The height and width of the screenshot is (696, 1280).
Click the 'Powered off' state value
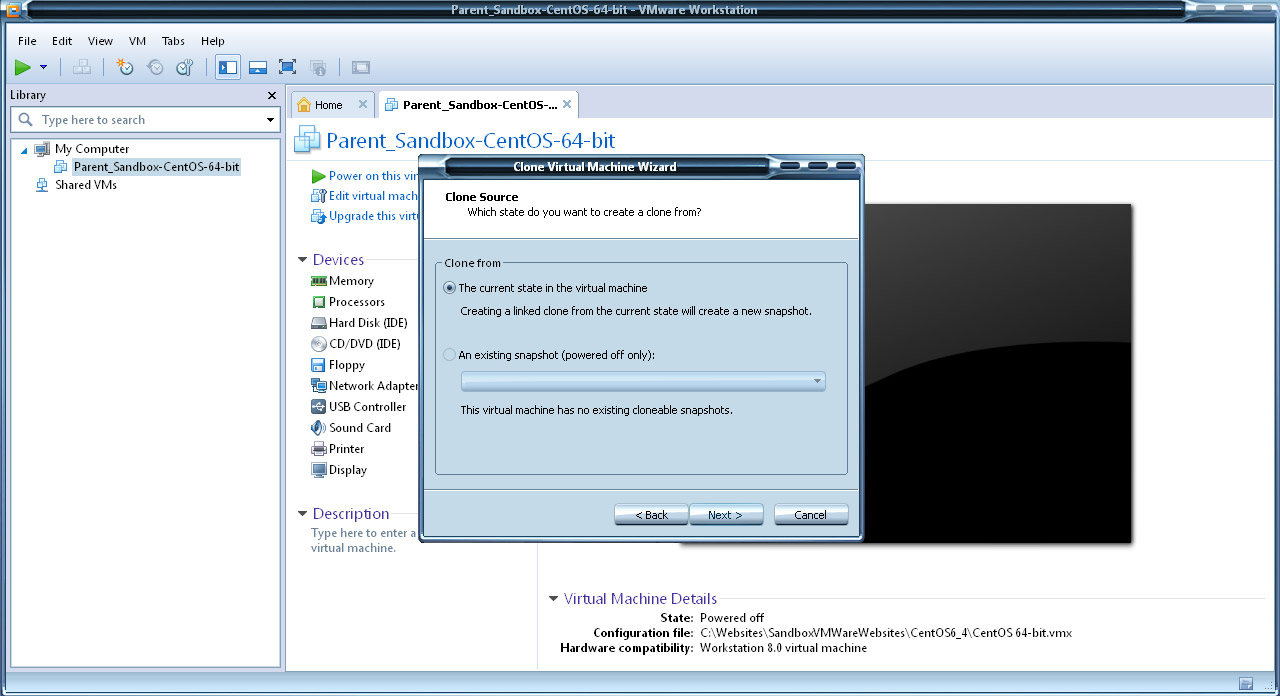(x=732, y=618)
